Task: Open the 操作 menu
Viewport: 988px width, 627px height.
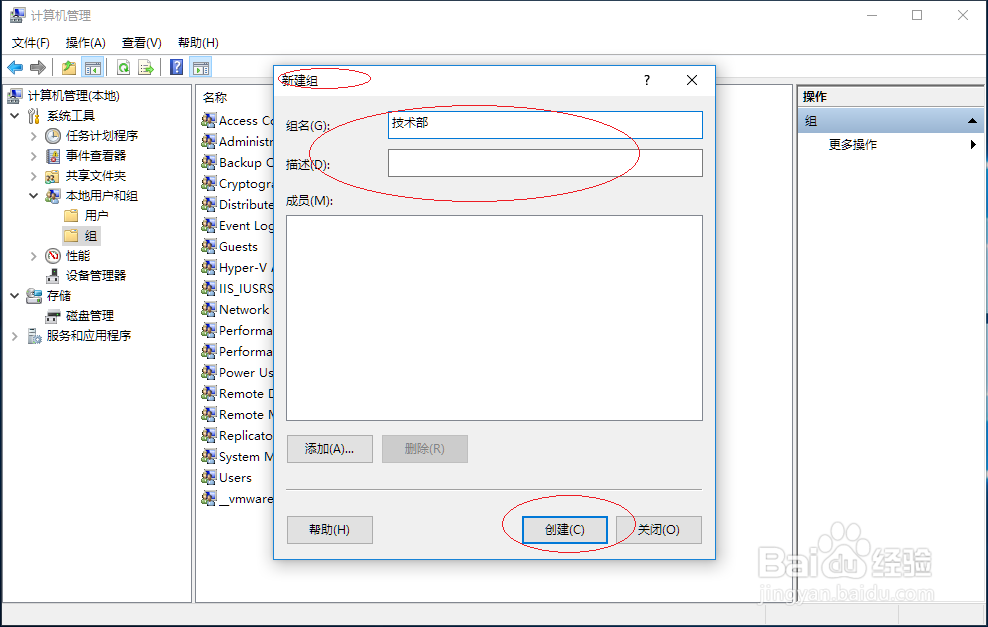Action: coord(86,42)
